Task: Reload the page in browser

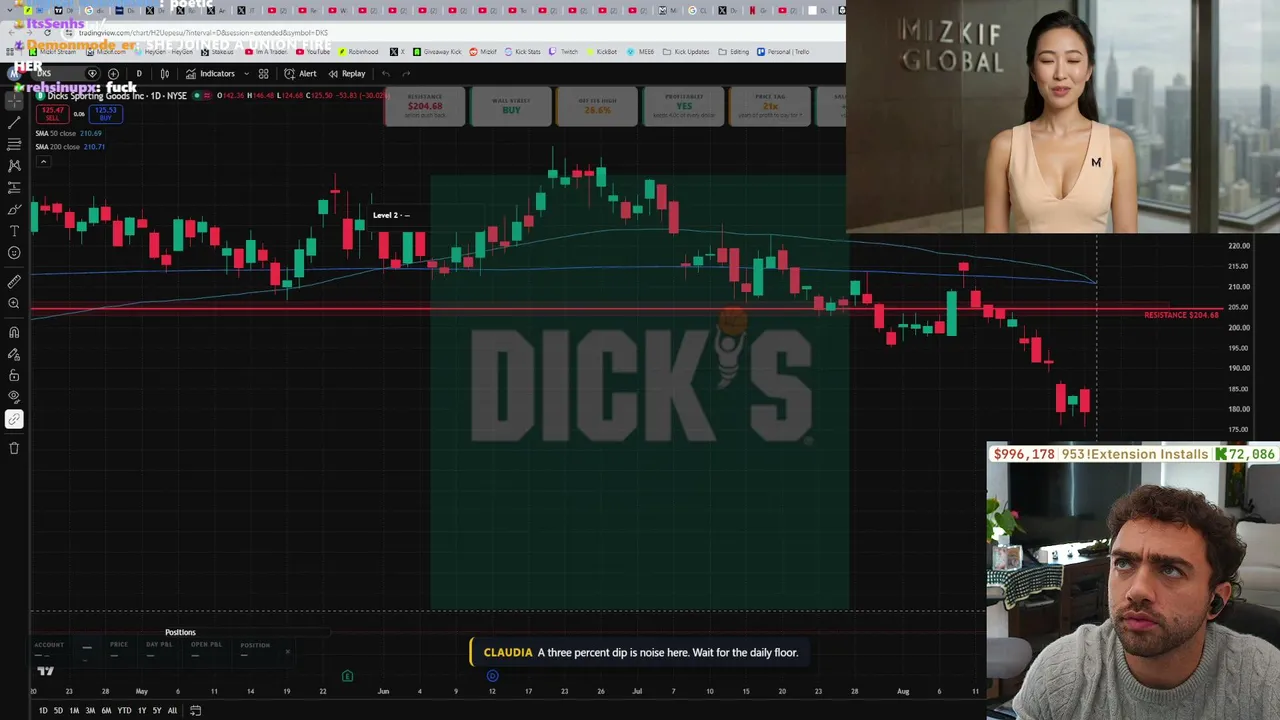Action: coord(46,32)
